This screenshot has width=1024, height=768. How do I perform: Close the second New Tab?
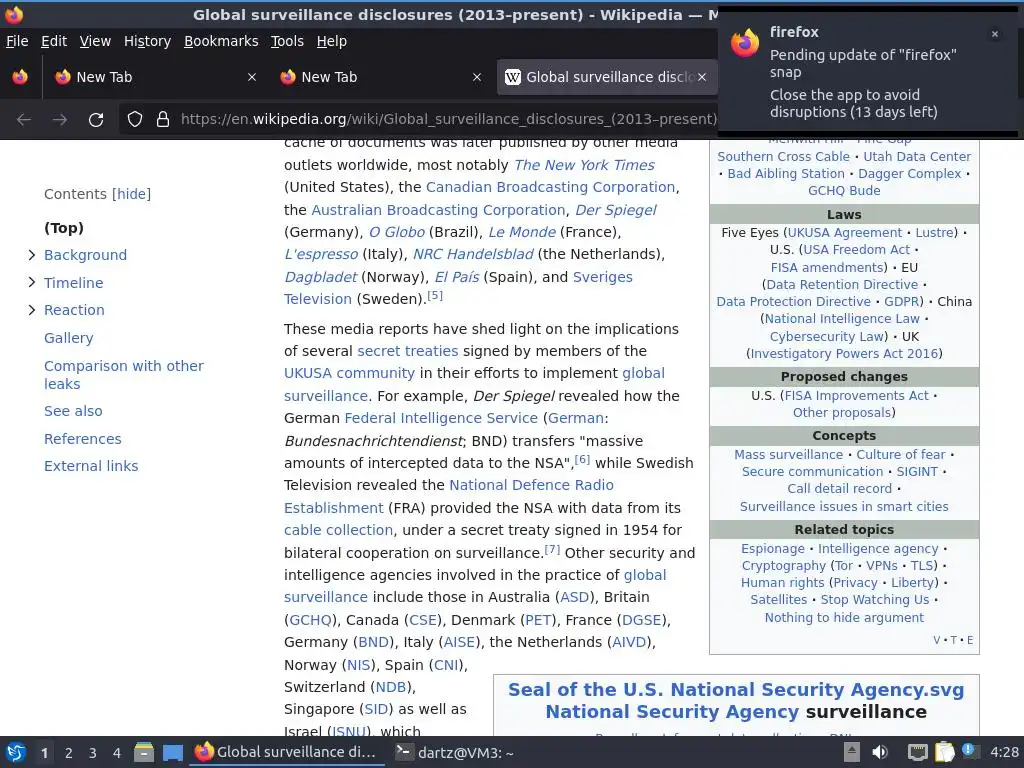coord(477,77)
